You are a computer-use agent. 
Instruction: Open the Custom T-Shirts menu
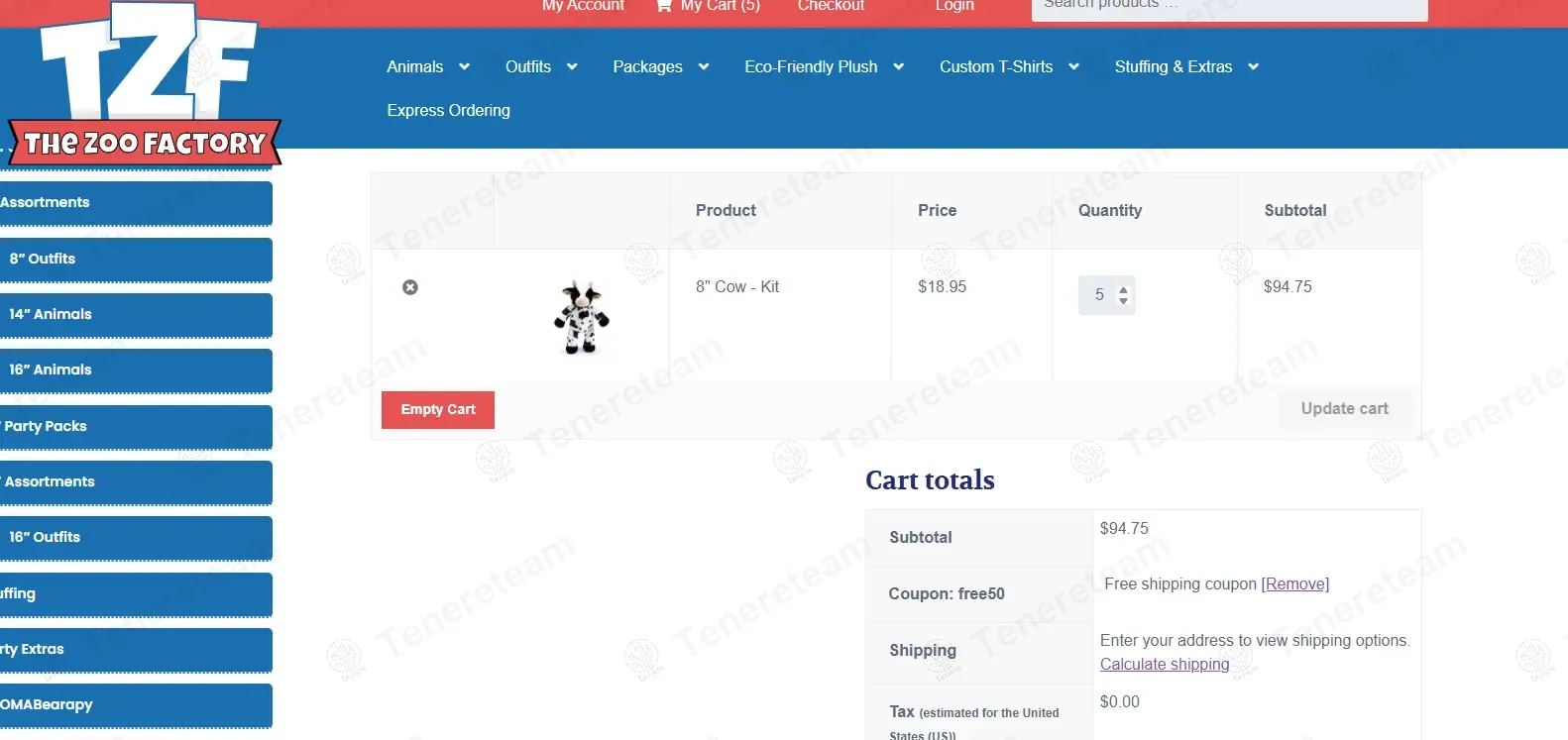pyautogui.click(x=996, y=66)
